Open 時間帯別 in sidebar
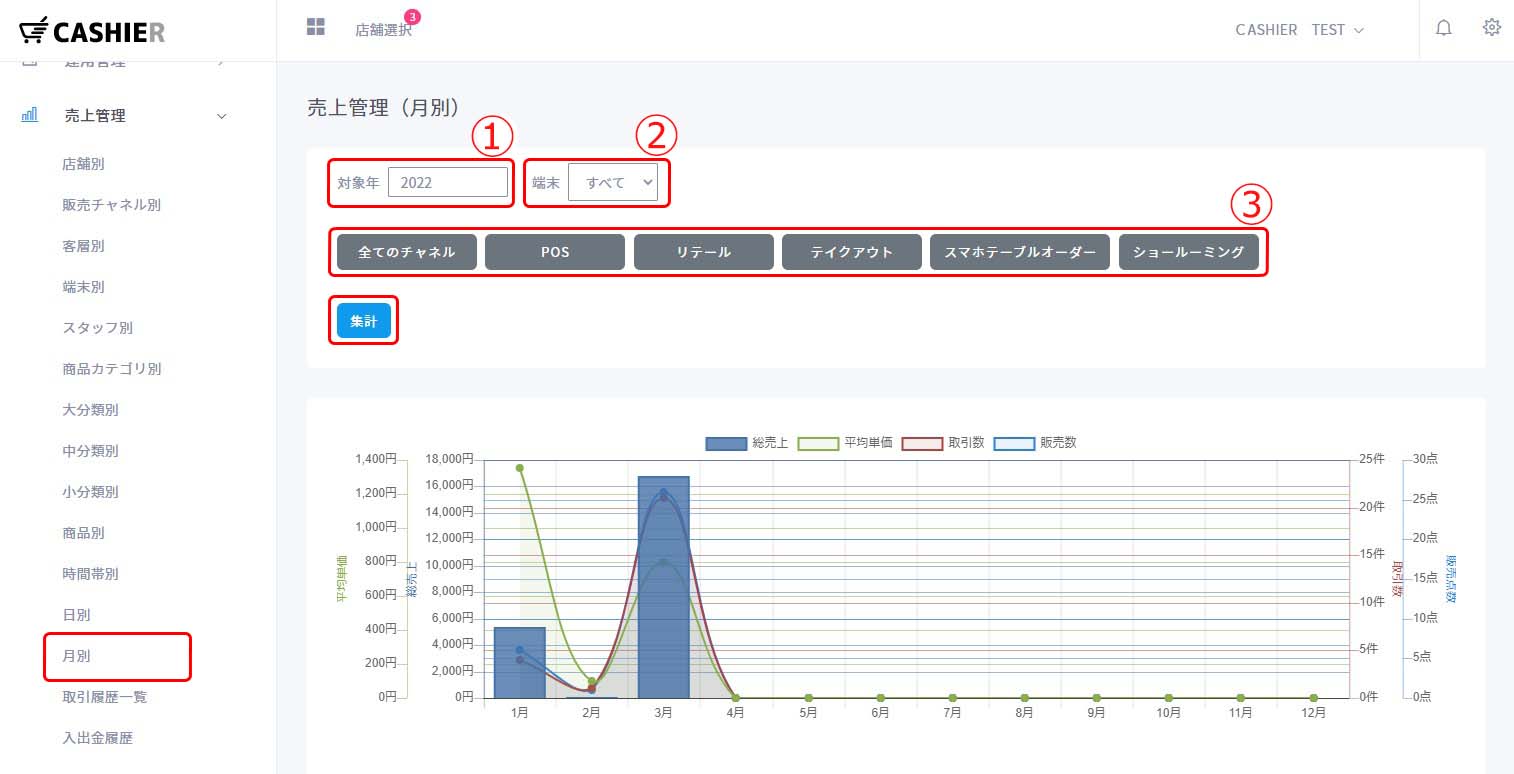This screenshot has height=774, width=1514. tap(91, 574)
